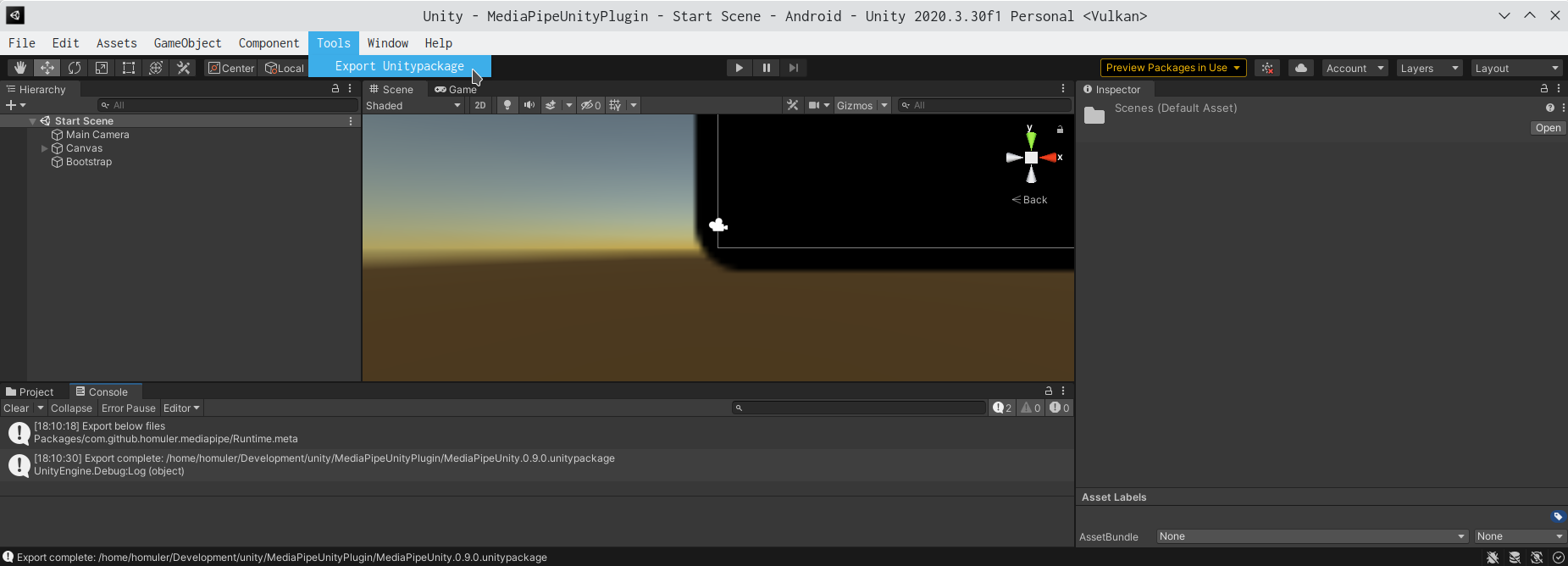The width and height of the screenshot is (1568, 566).
Task: Collapse the Start Scene tree node
Action: click(x=32, y=121)
